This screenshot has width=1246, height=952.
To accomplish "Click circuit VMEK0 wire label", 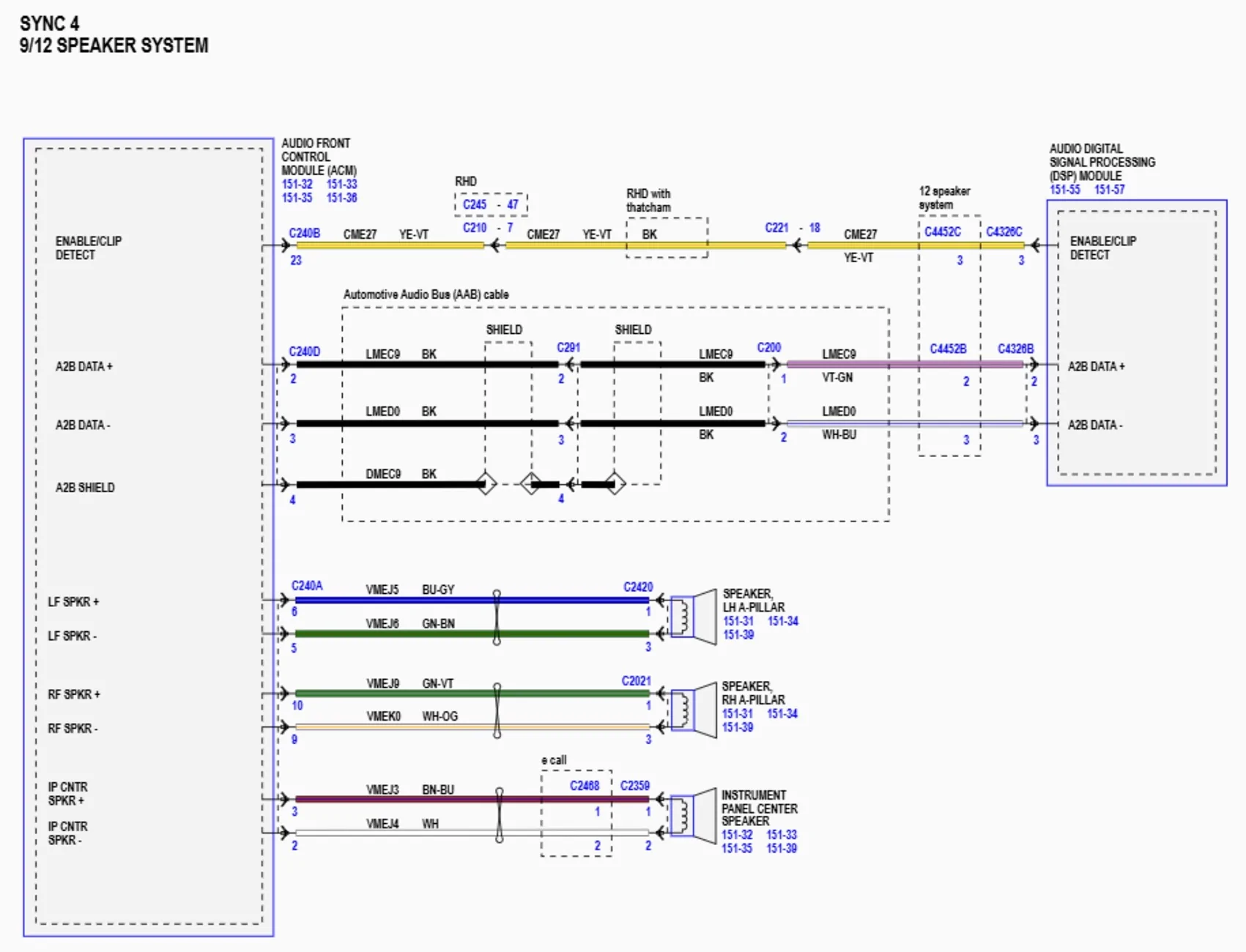I will (383, 716).
